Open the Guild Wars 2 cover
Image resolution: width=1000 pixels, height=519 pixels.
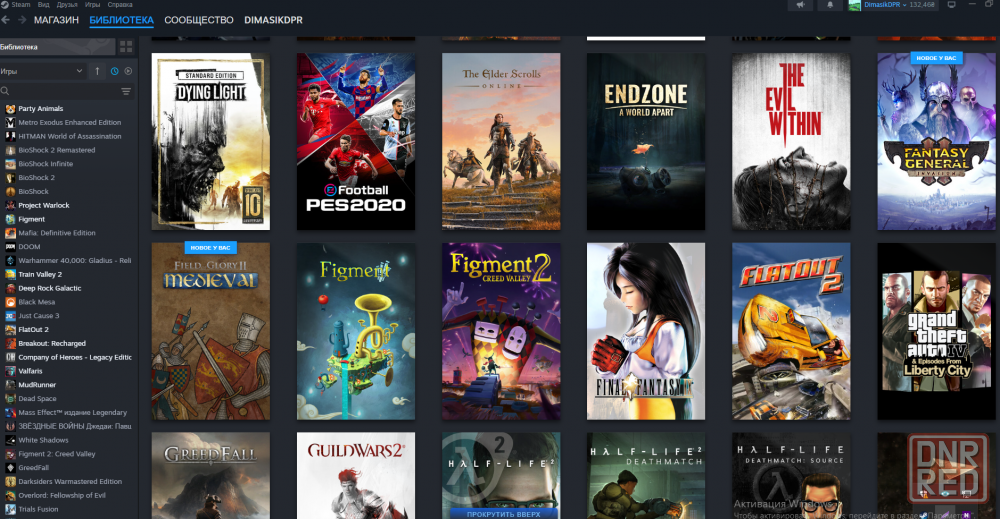coord(356,476)
